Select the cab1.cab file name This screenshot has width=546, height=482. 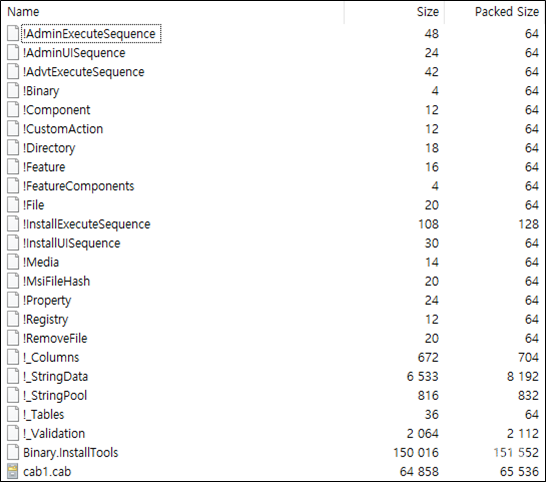click(x=47, y=472)
